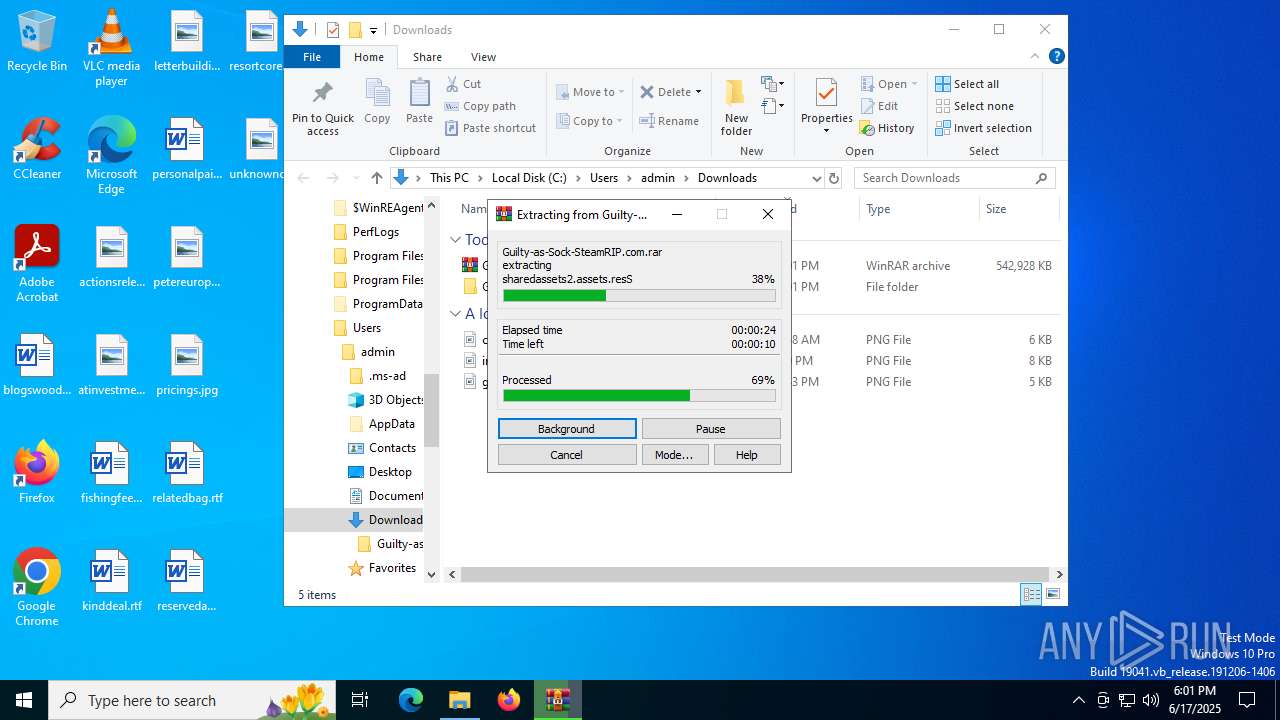1280x720 pixels.
Task: Click Local Disk (C:) breadcrumb
Action: [x=529, y=178]
